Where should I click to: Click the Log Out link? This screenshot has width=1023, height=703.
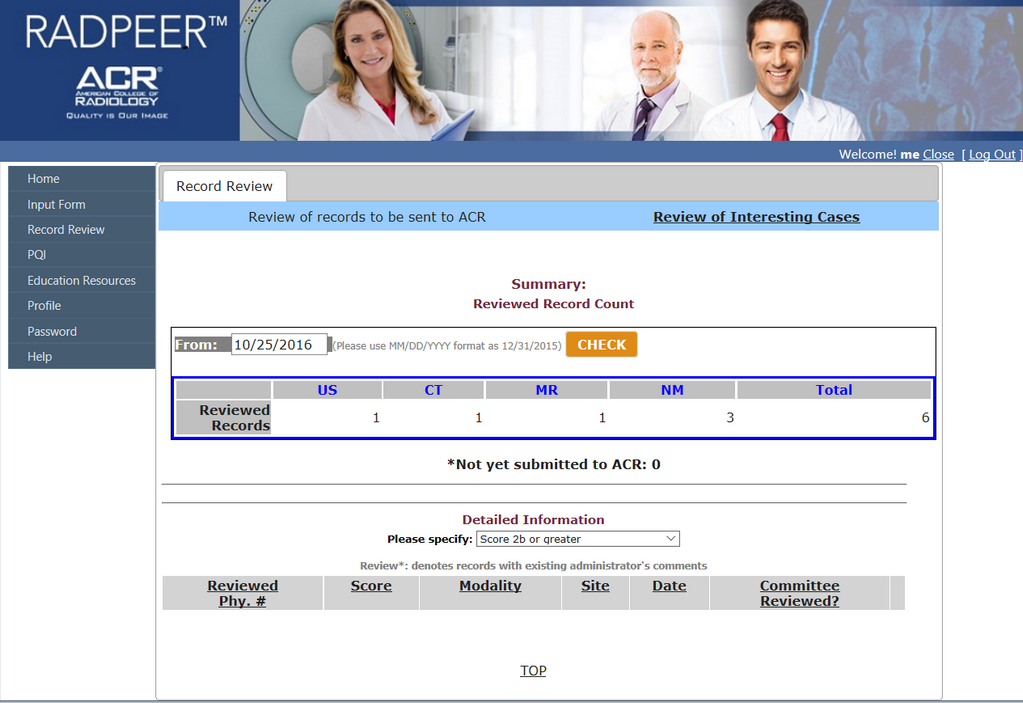(992, 154)
